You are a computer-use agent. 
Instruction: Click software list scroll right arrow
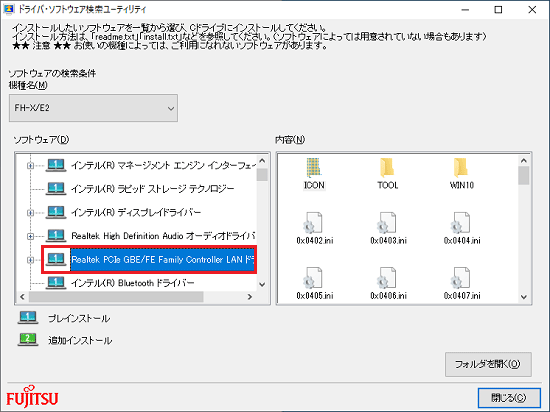click(x=250, y=297)
